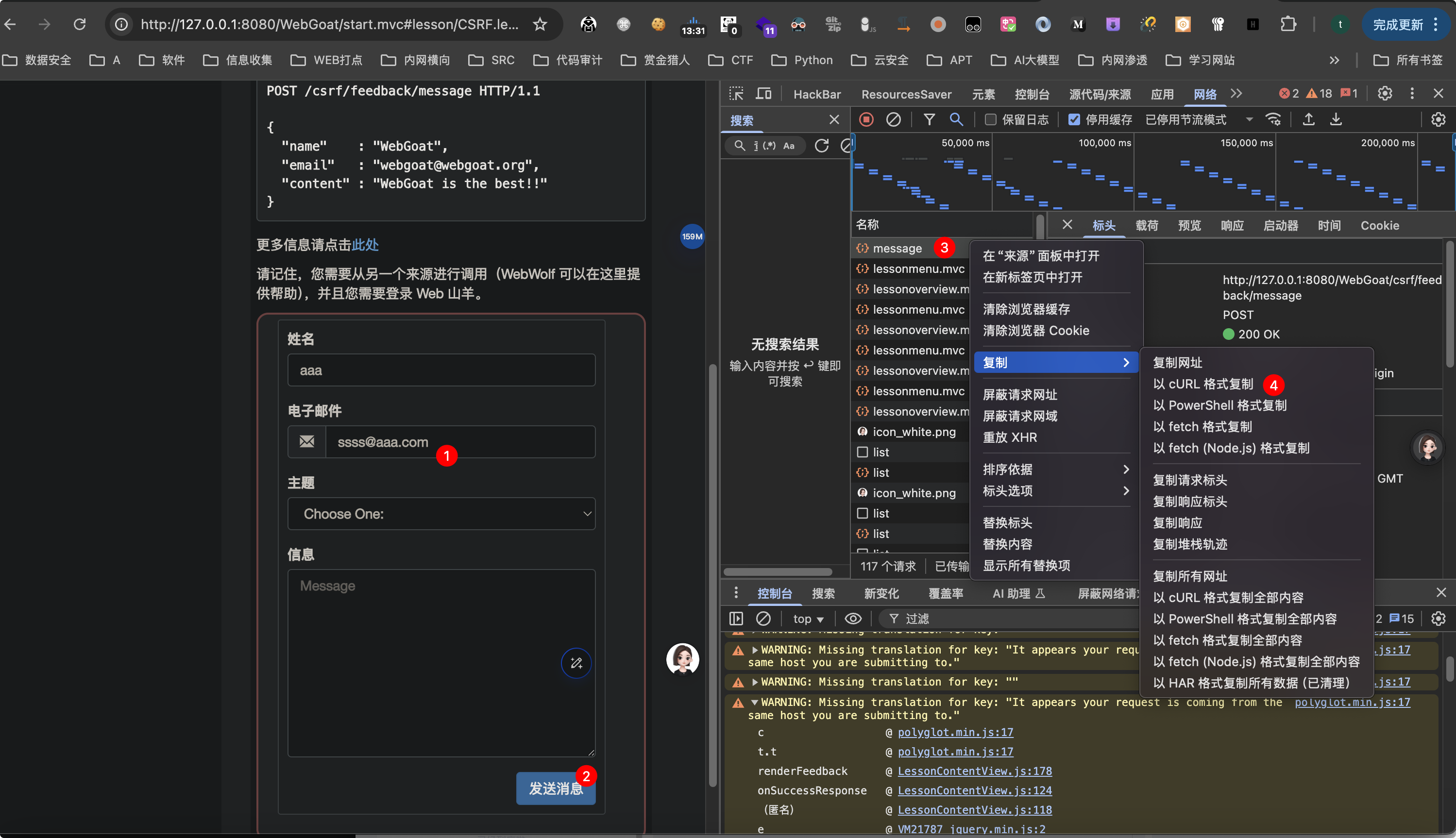Create live expression eye icon
The width and height of the screenshot is (1456, 838).
(x=853, y=618)
